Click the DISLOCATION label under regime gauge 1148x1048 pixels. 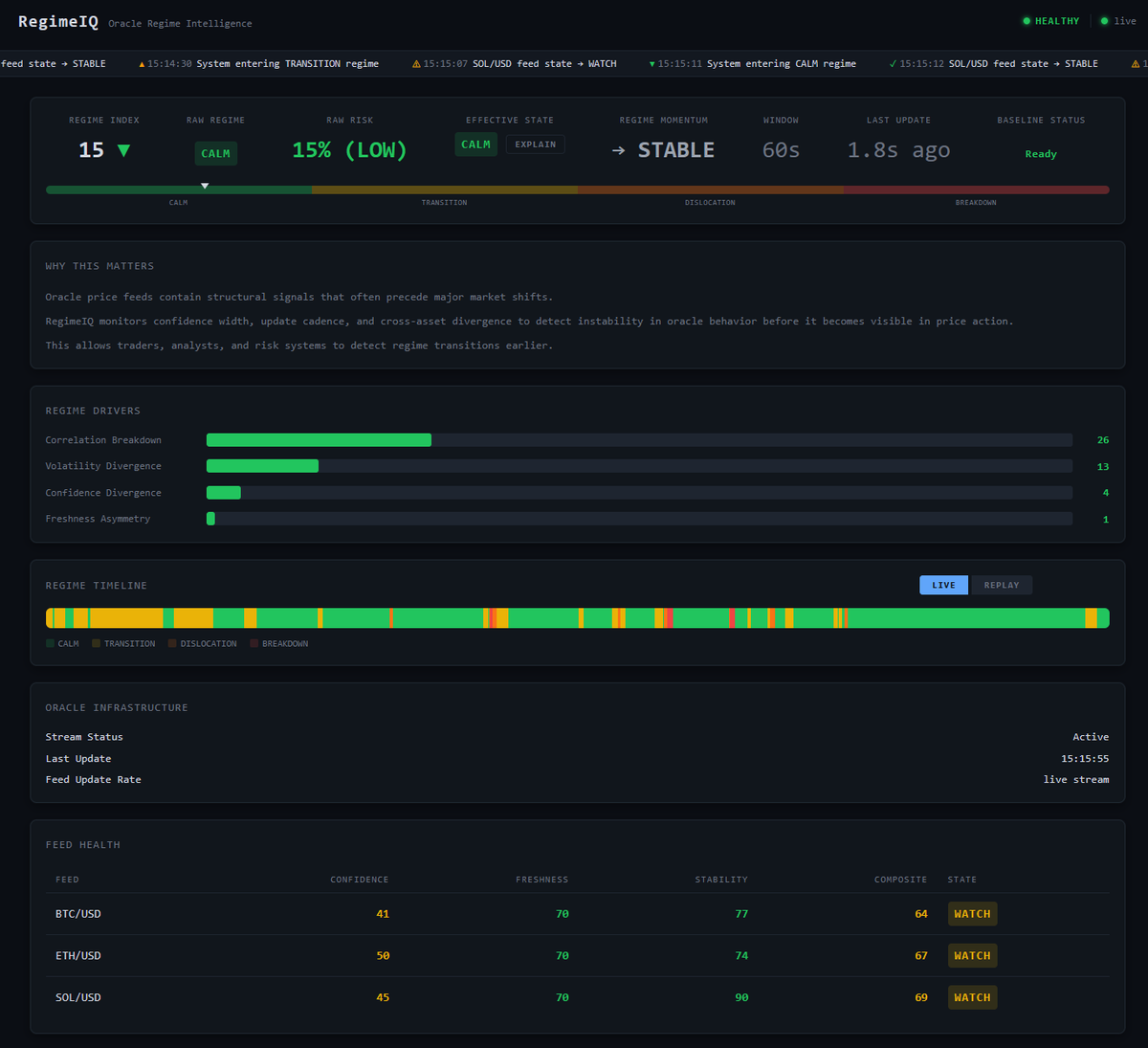click(710, 203)
